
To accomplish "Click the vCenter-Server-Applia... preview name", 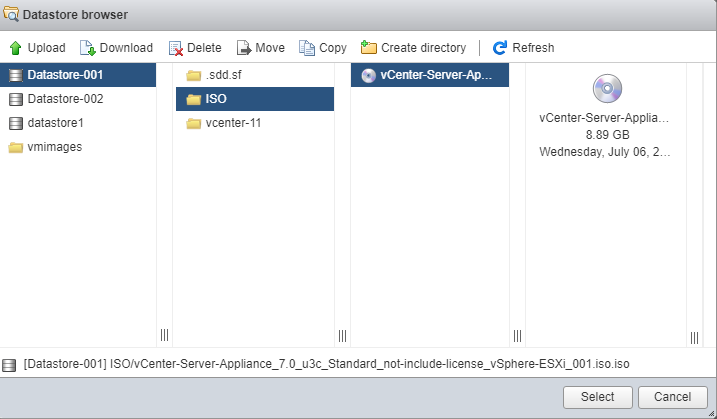I will 604,118.
